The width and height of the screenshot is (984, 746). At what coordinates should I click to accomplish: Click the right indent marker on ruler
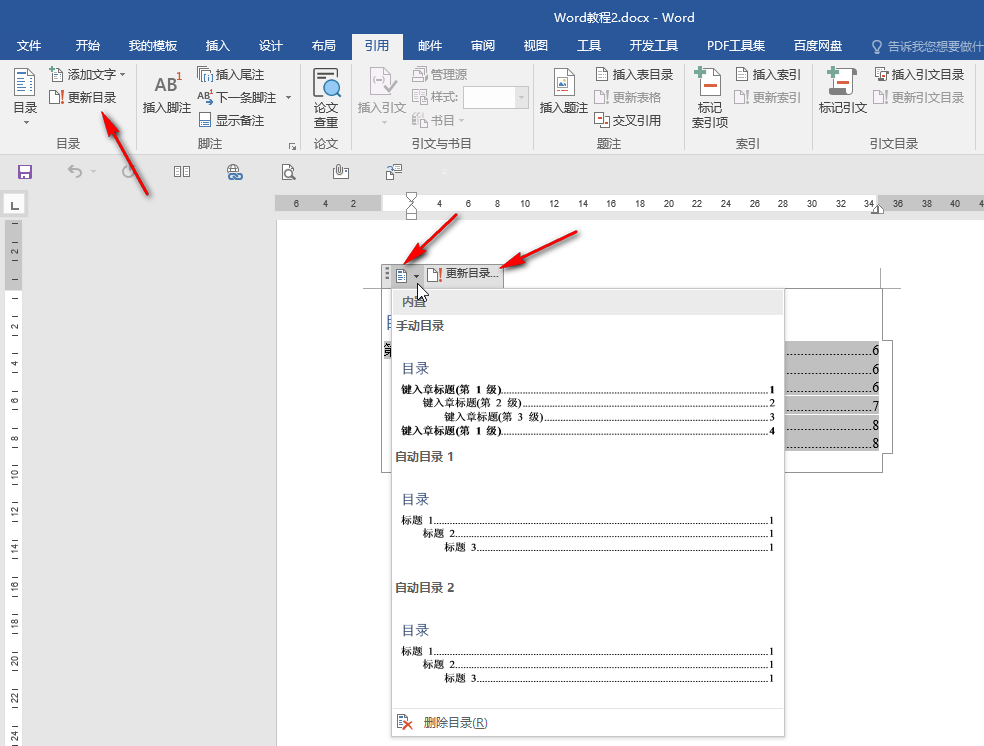[x=877, y=209]
